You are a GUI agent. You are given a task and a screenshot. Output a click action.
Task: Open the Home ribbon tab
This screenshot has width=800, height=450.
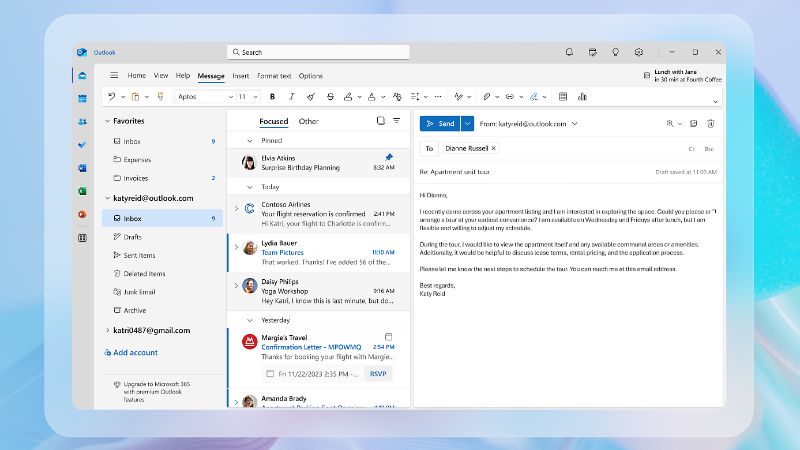[x=136, y=76]
